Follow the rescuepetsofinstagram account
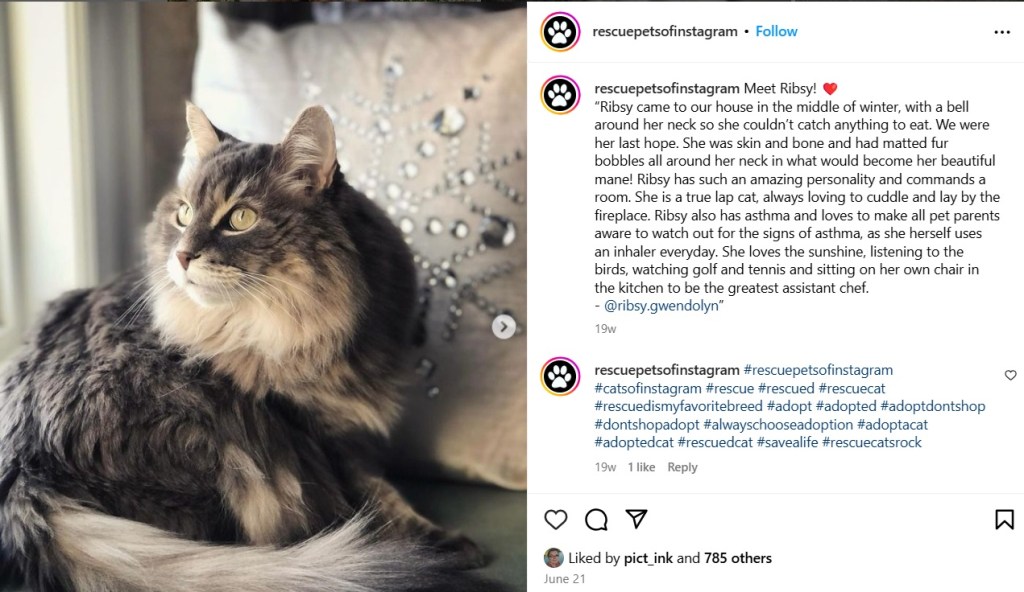This screenshot has height=592, width=1024. click(776, 31)
